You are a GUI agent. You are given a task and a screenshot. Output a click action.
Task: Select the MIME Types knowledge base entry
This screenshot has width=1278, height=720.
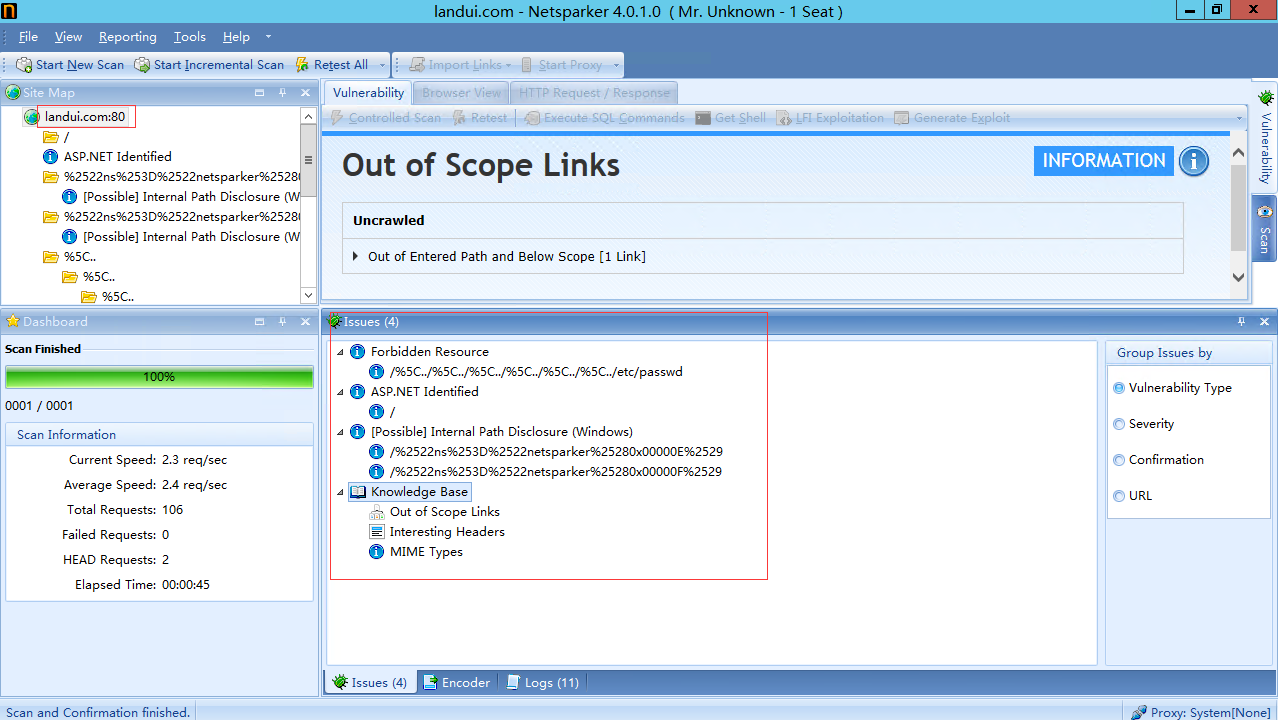pyautogui.click(x=425, y=552)
